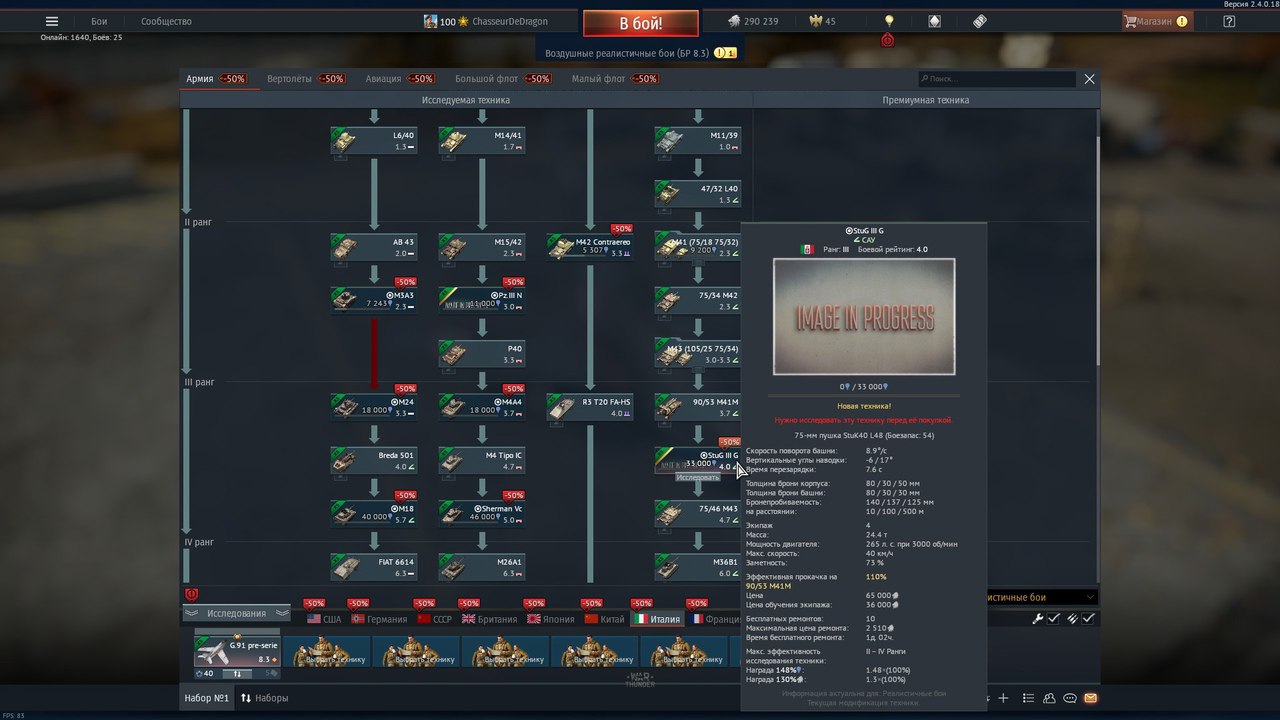
Task: Select the M14/41 vehicle card
Action: click(x=482, y=140)
